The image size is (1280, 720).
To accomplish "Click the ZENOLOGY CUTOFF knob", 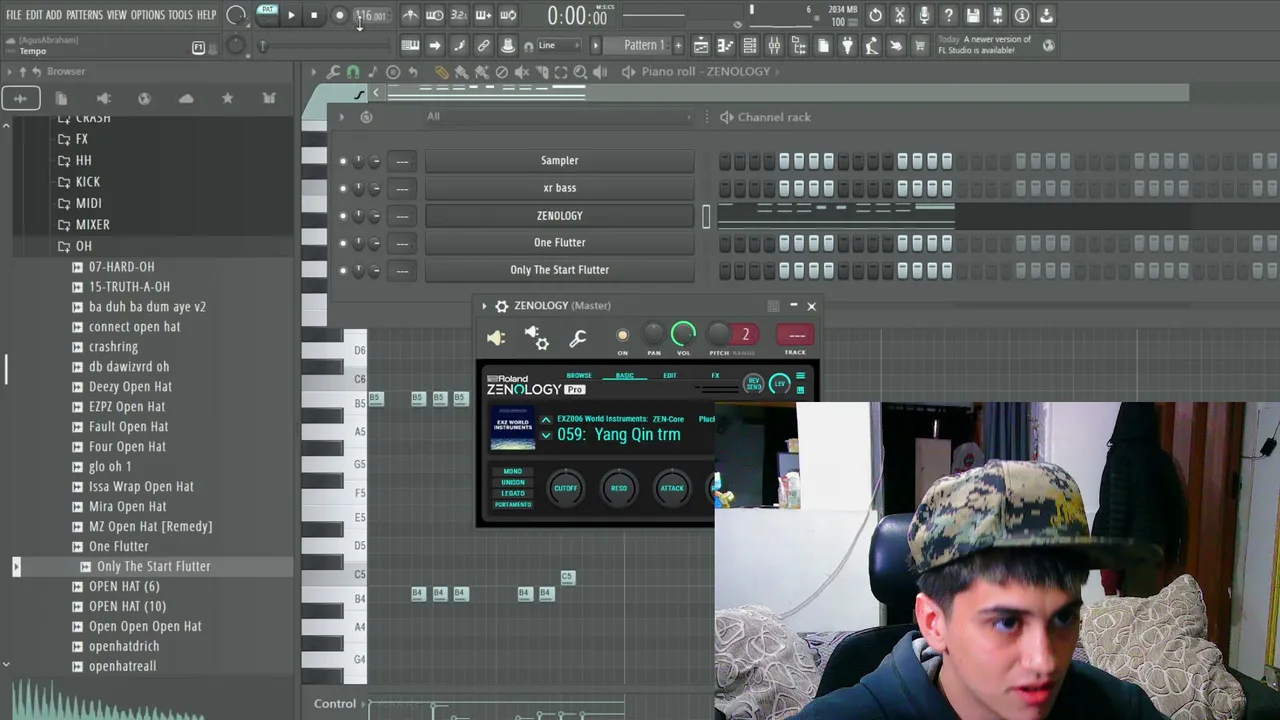I will point(566,488).
